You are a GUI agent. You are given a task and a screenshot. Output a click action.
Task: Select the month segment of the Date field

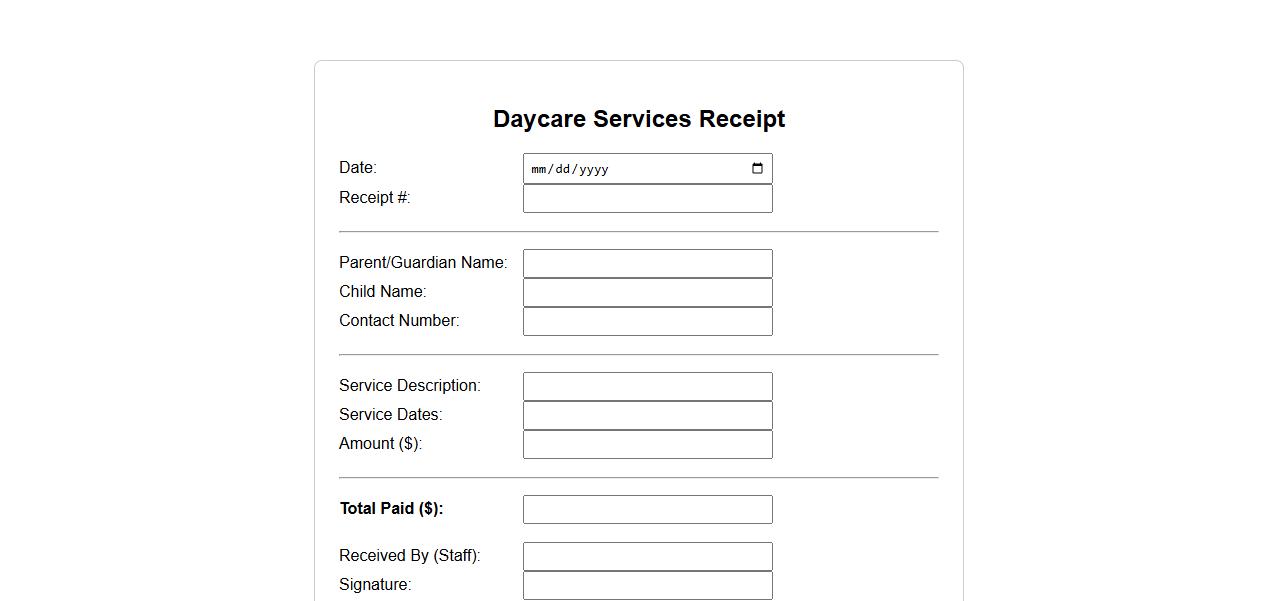(x=539, y=169)
